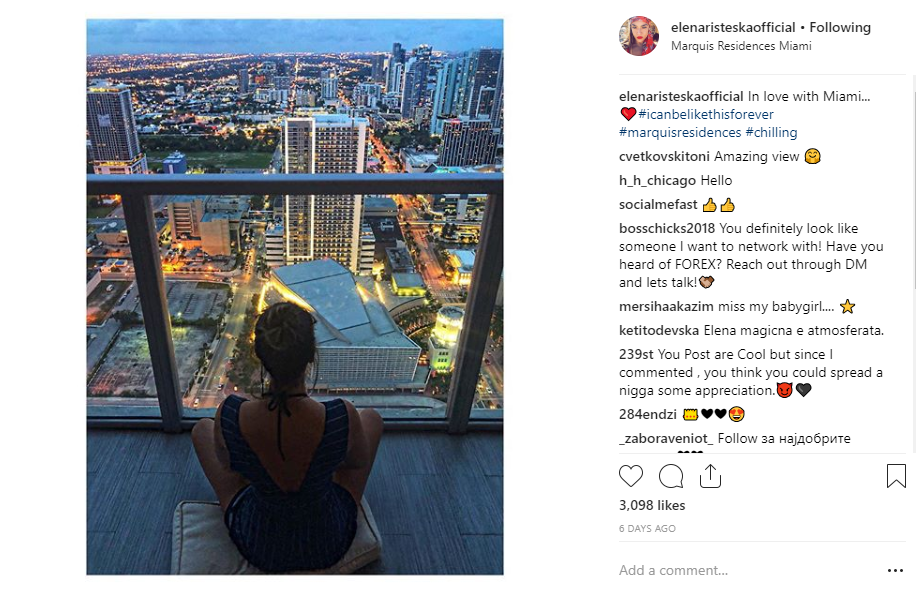Viewport: 916px width, 589px height.
Task: Open the three-dot more options menu
Action: click(895, 570)
